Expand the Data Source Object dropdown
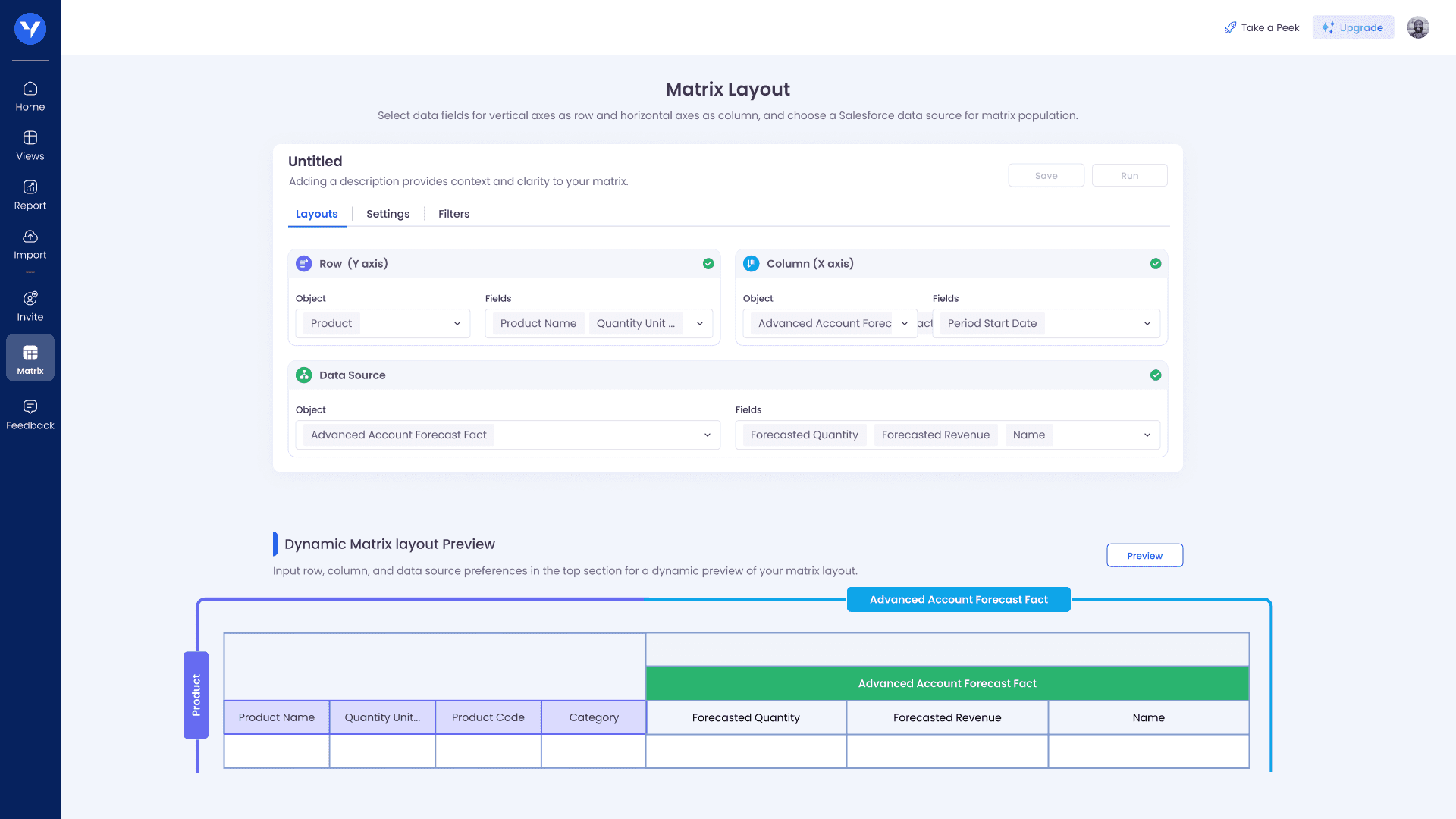The width and height of the screenshot is (1456, 819). click(707, 435)
